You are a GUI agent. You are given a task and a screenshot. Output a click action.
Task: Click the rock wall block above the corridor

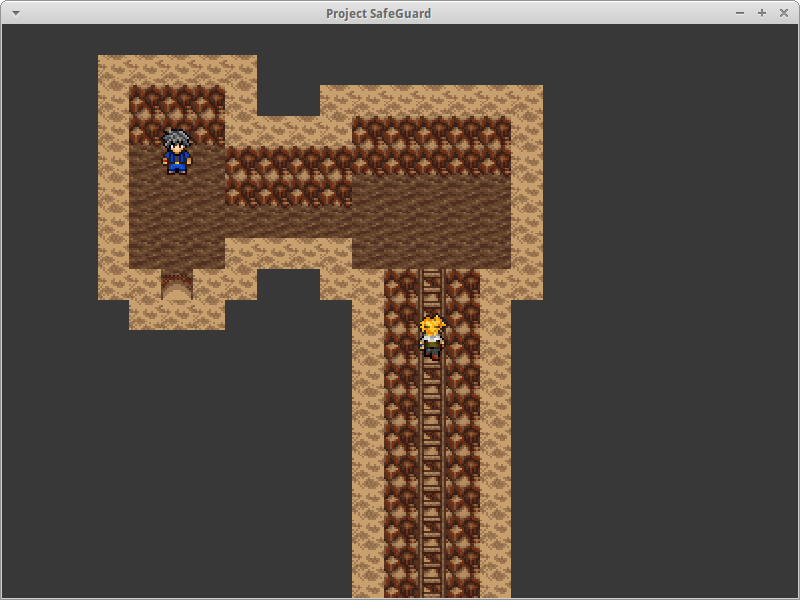pyautogui.click(x=288, y=176)
